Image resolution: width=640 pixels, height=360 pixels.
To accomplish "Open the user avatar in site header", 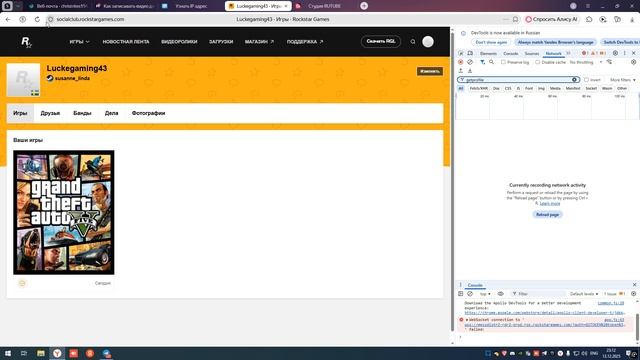I will [x=428, y=42].
